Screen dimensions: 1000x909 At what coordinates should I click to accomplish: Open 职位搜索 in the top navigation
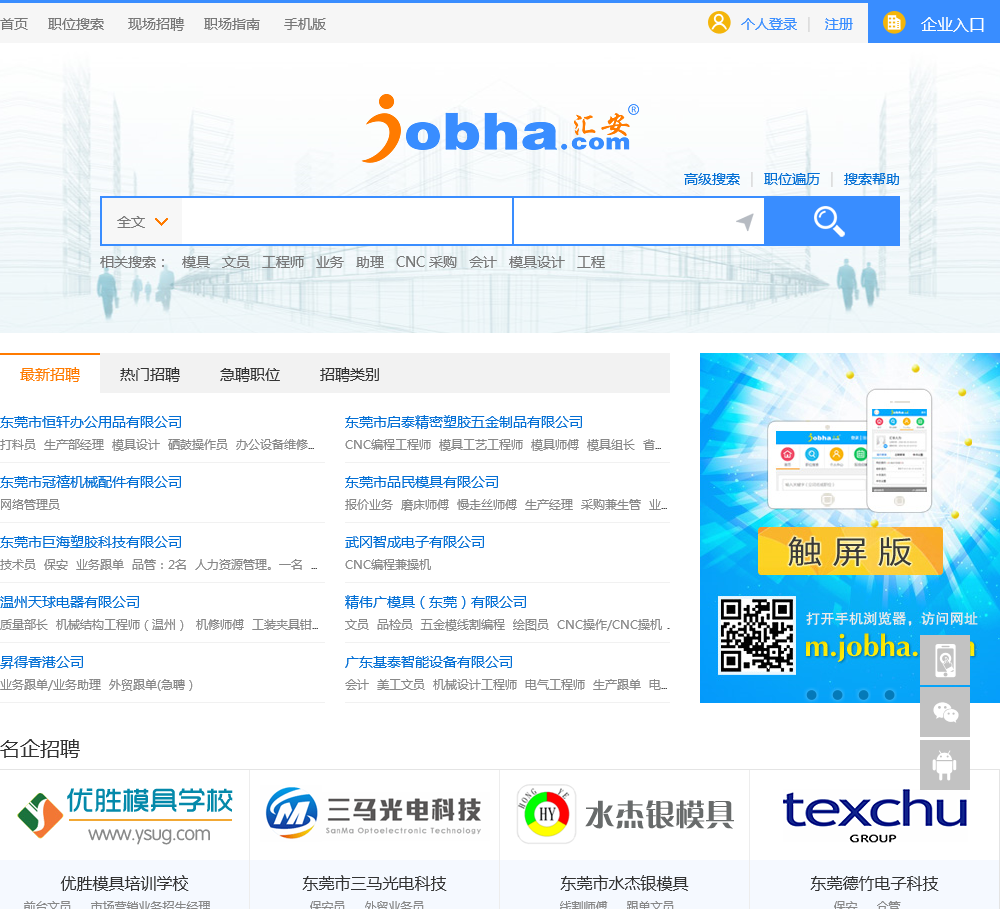click(x=76, y=24)
